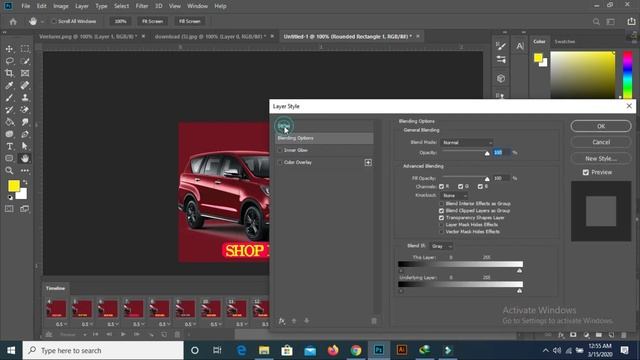Click the fx add style icon
This screenshot has width=640, height=360.
tap(282, 321)
